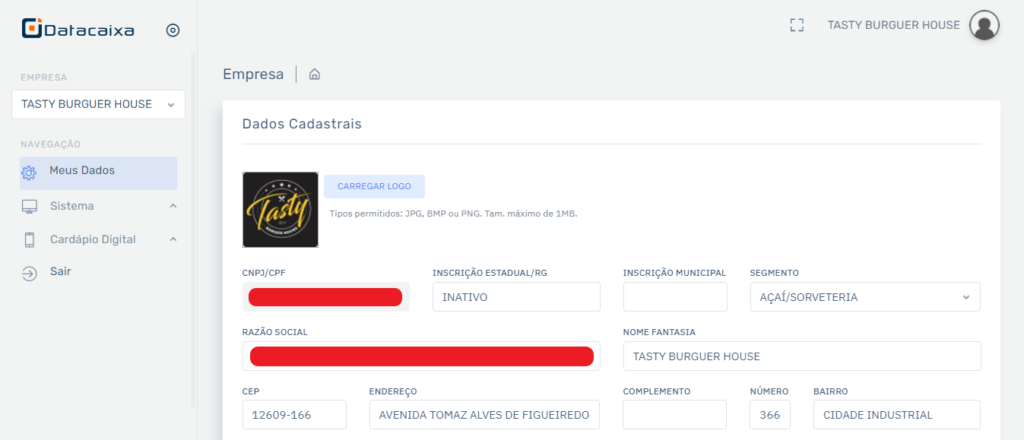This screenshot has height=440, width=1024.
Task: Open the Segmento dropdown
Action: click(x=864, y=297)
